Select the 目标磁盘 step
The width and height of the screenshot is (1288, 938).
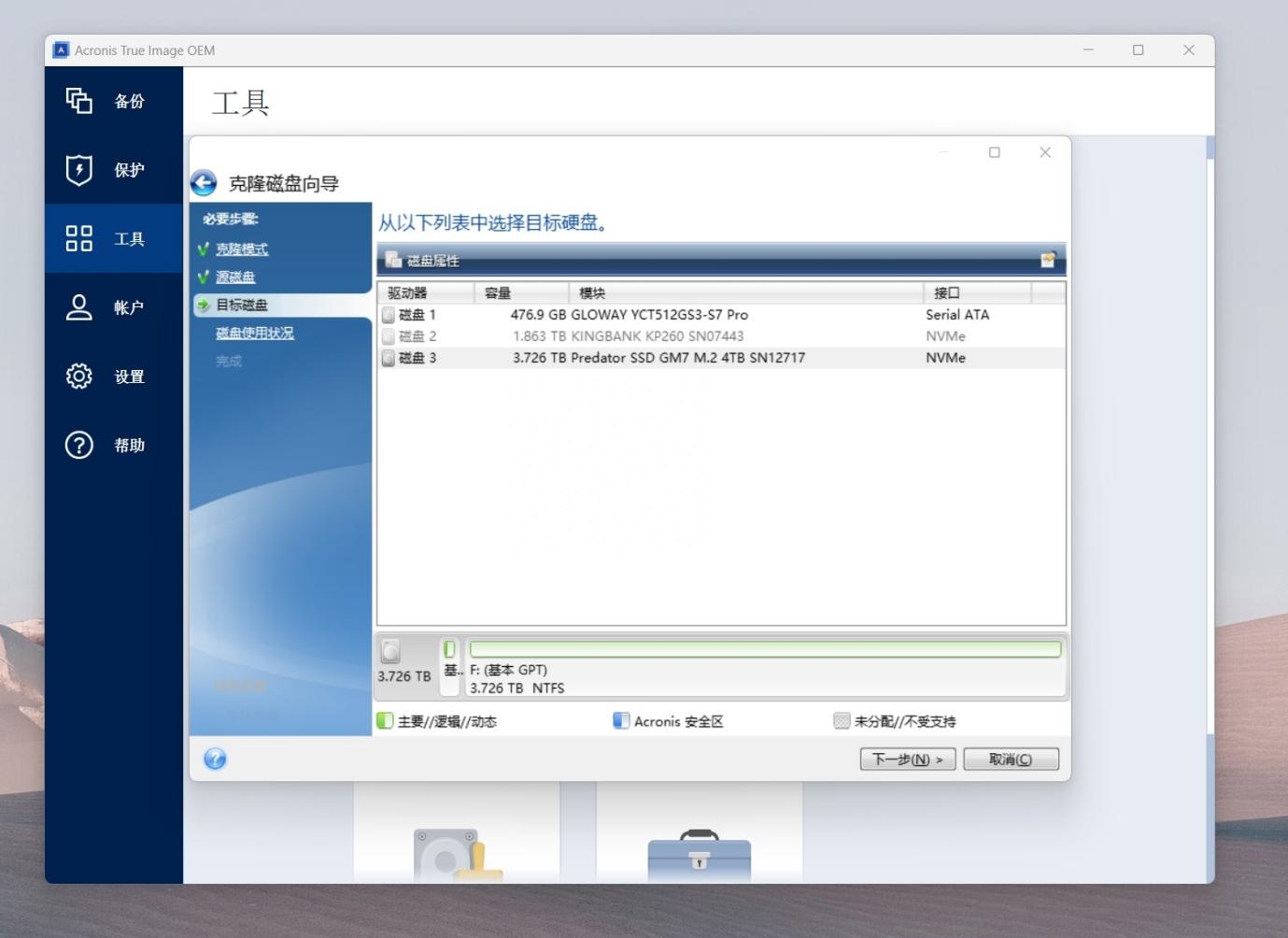tap(242, 305)
